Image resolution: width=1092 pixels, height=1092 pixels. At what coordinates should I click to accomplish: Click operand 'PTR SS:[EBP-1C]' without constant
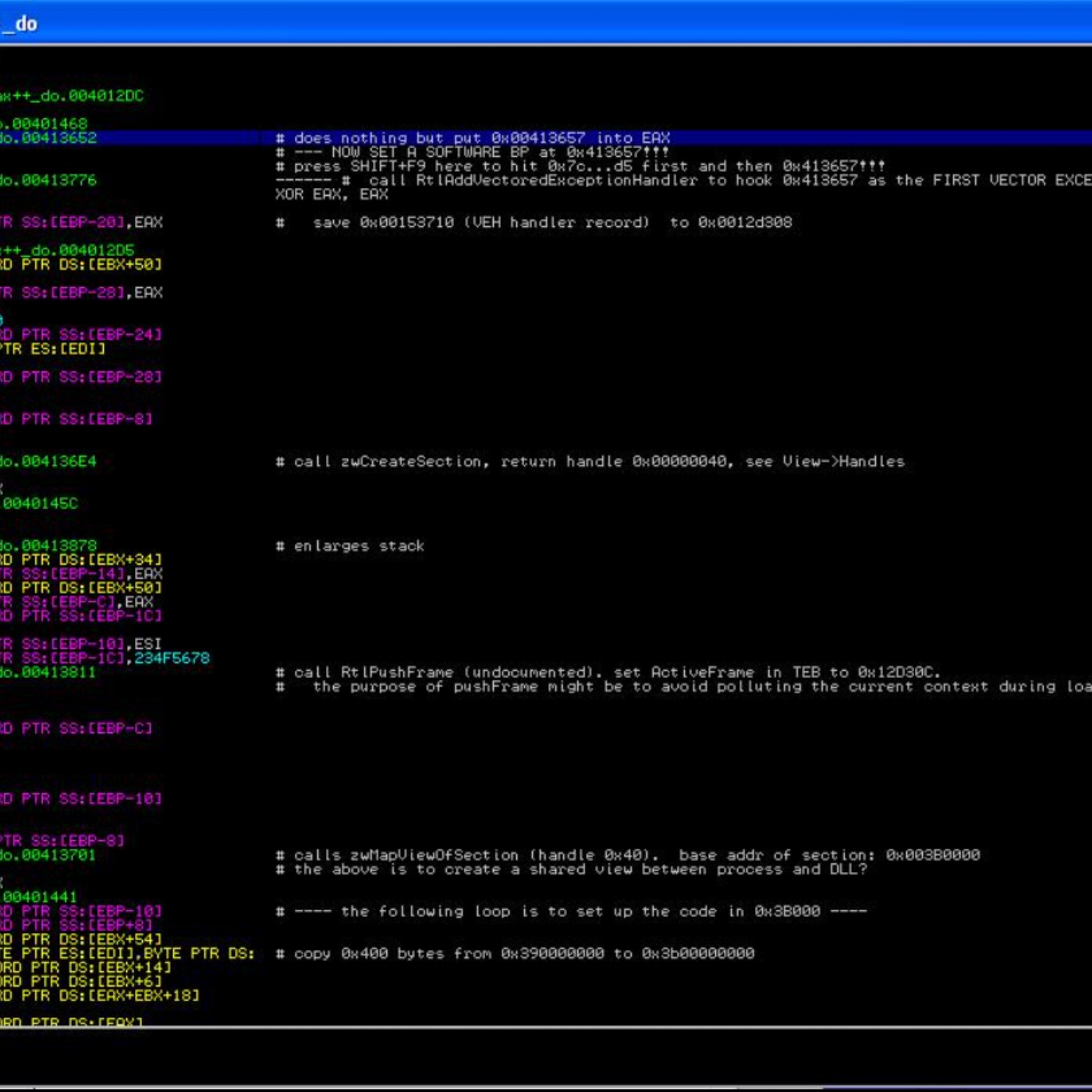click(x=92, y=615)
